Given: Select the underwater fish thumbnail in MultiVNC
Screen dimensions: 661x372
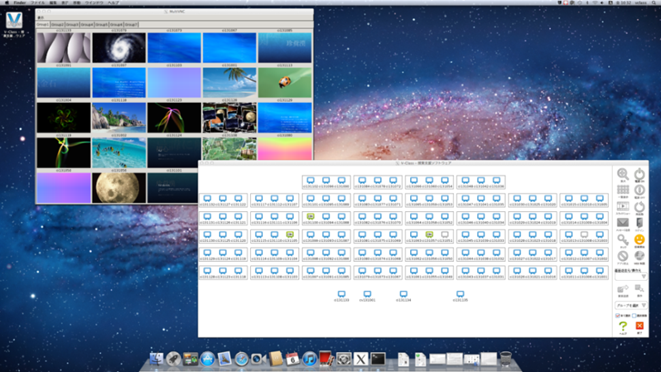Looking at the screenshot, I should coord(119,153).
